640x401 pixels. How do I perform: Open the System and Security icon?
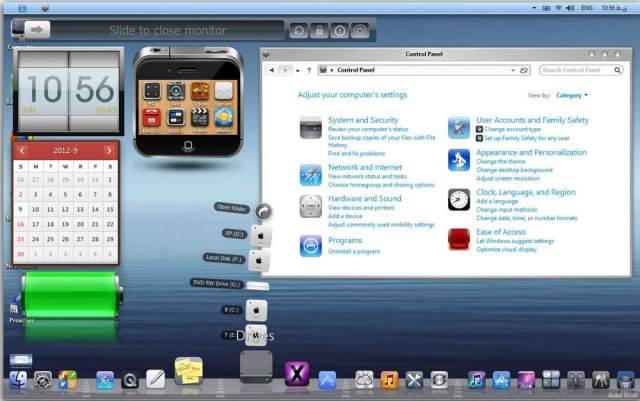point(311,128)
